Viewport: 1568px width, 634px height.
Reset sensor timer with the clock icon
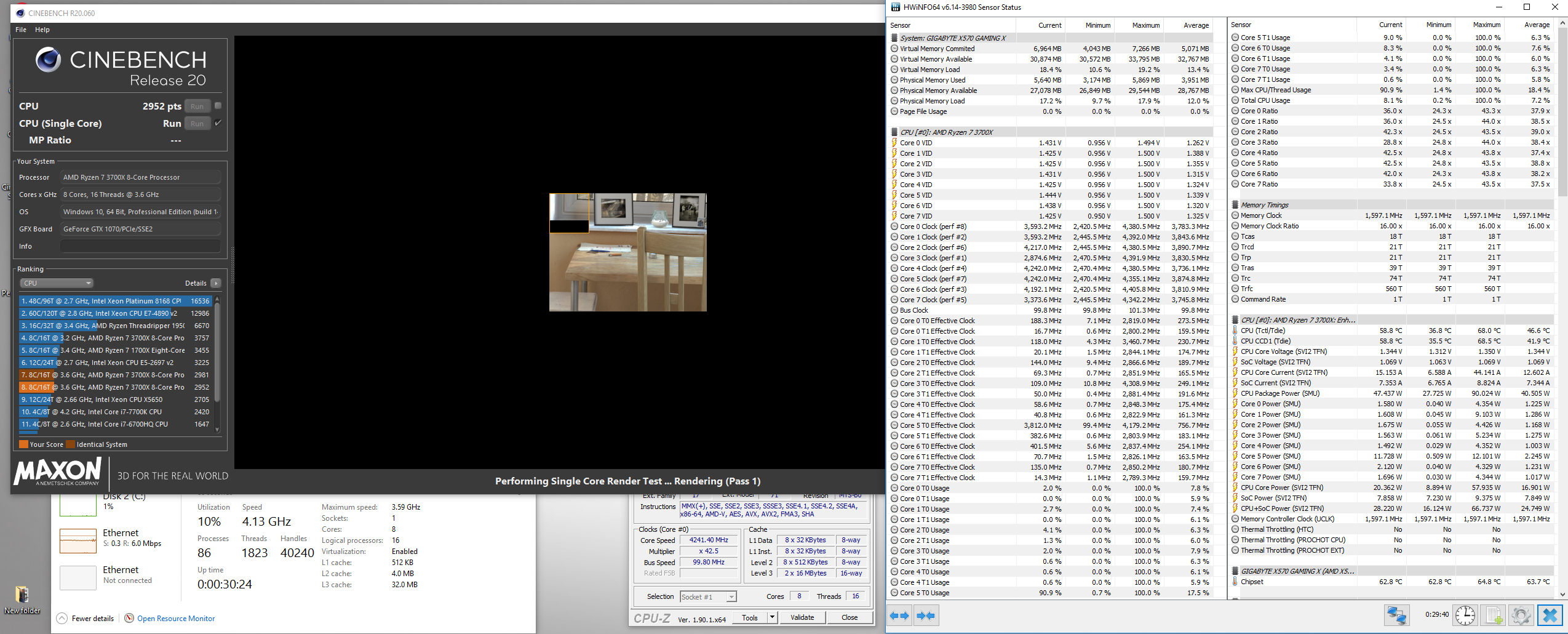(x=1465, y=616)
